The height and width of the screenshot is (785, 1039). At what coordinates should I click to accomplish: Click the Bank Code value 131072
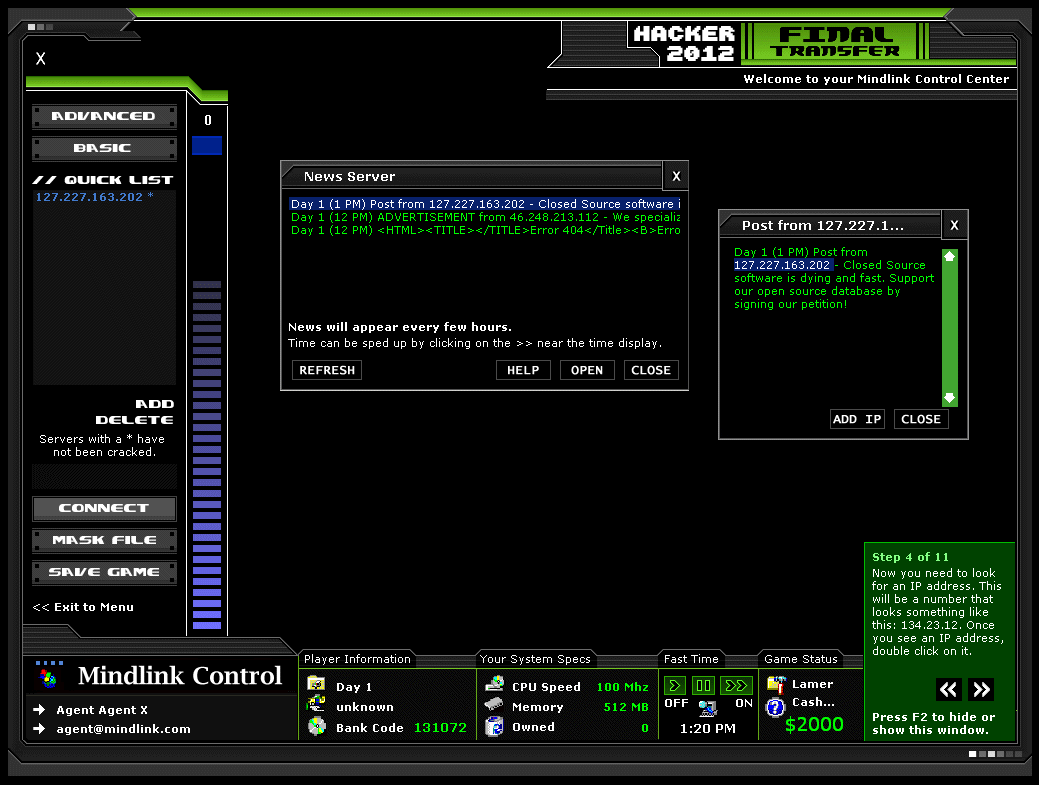(x=440, y=727)
